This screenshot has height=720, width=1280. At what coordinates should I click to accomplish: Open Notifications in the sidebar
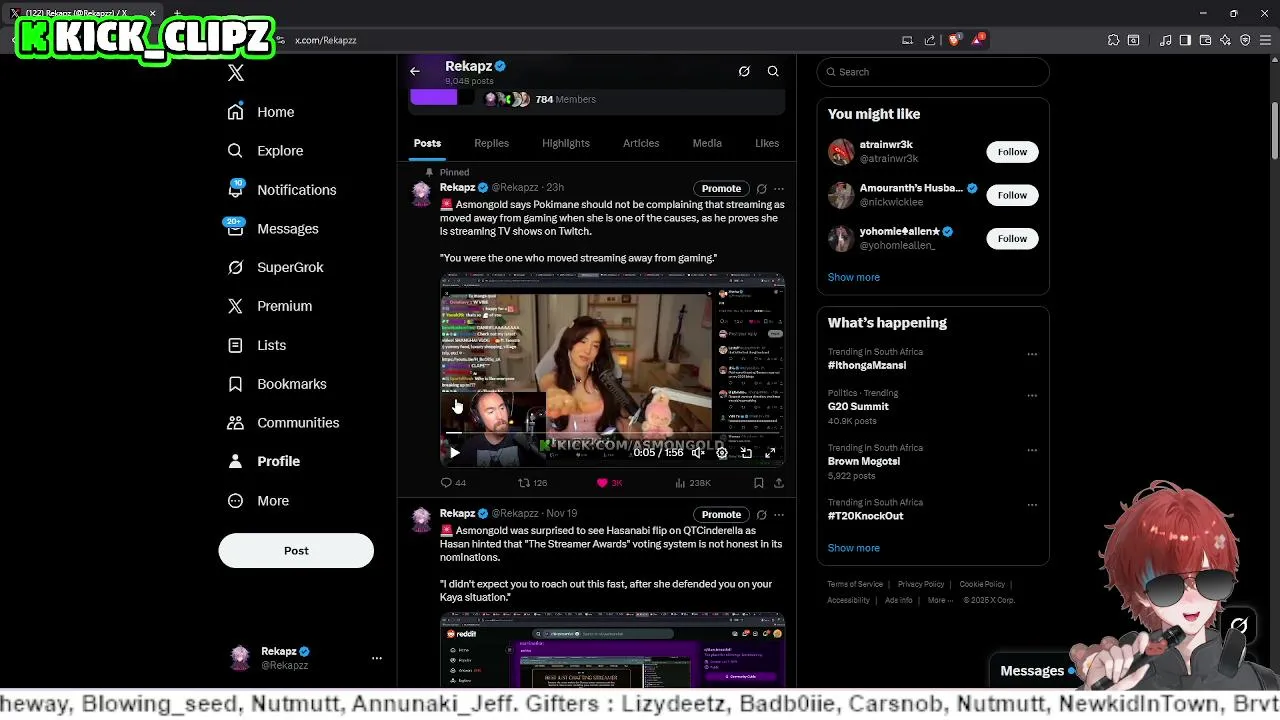(282, 190)
